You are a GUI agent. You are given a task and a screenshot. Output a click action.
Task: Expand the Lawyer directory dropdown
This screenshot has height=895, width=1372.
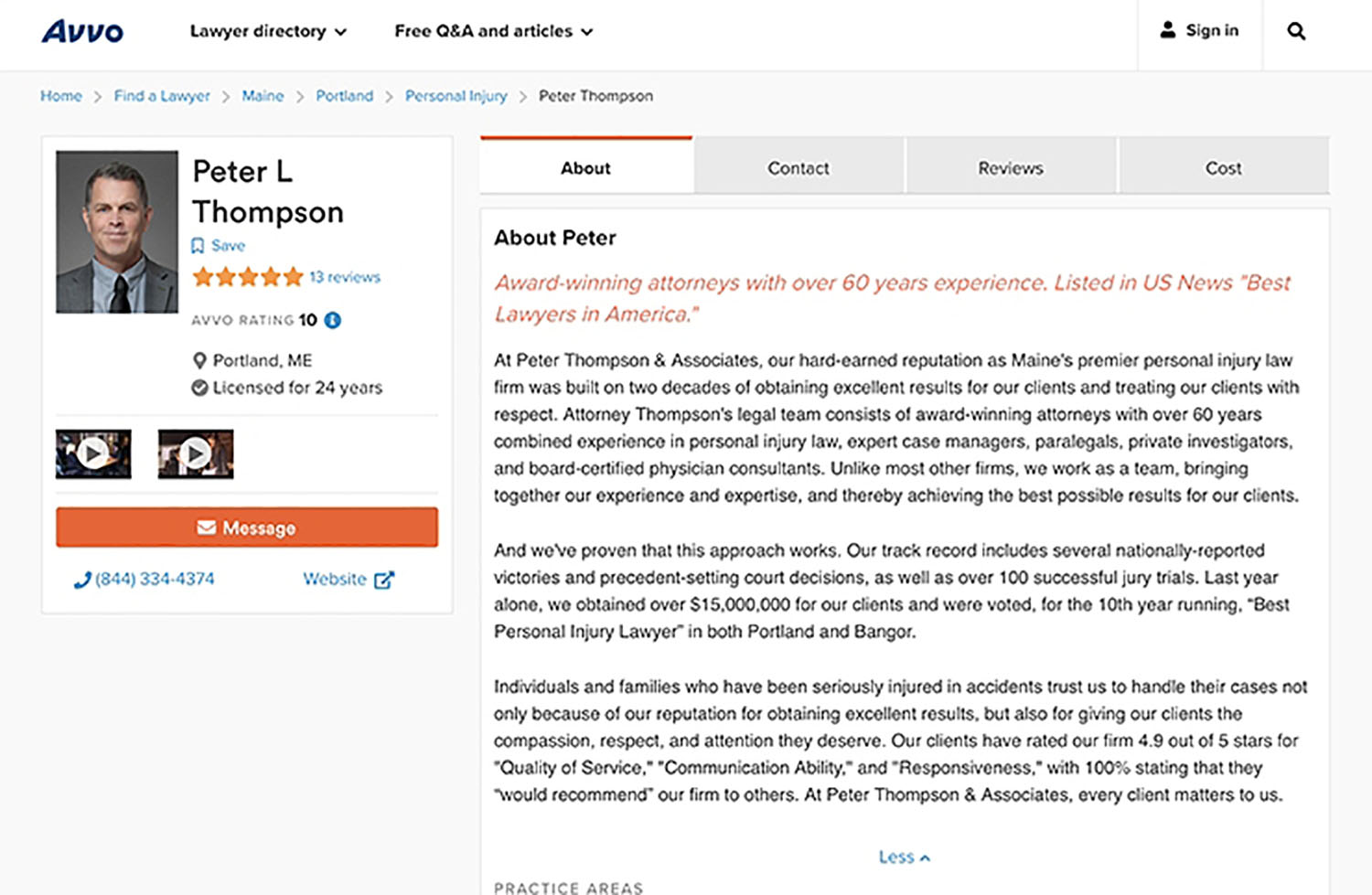click(268, 31)
